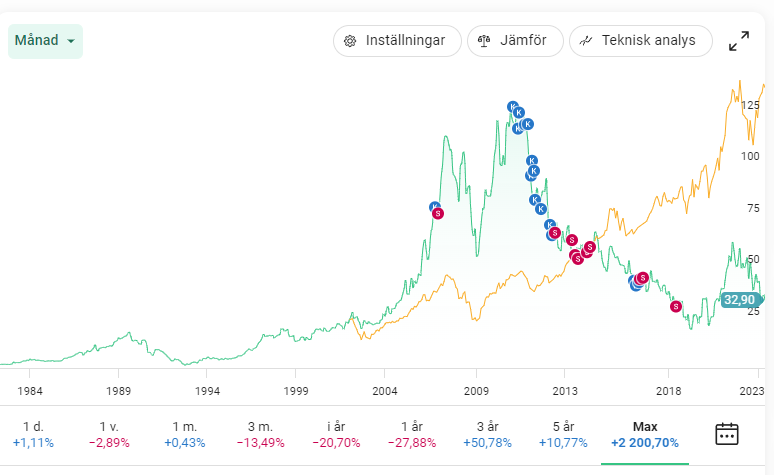774x475 pixels.
Task: Show the 1 år period
Action: (x=412, y=434)
